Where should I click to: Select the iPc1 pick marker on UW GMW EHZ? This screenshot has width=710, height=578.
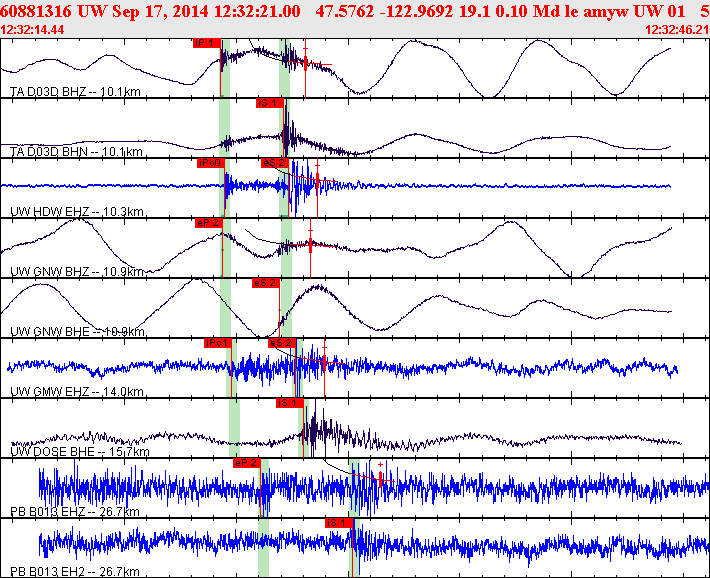(x=218, y=343)
